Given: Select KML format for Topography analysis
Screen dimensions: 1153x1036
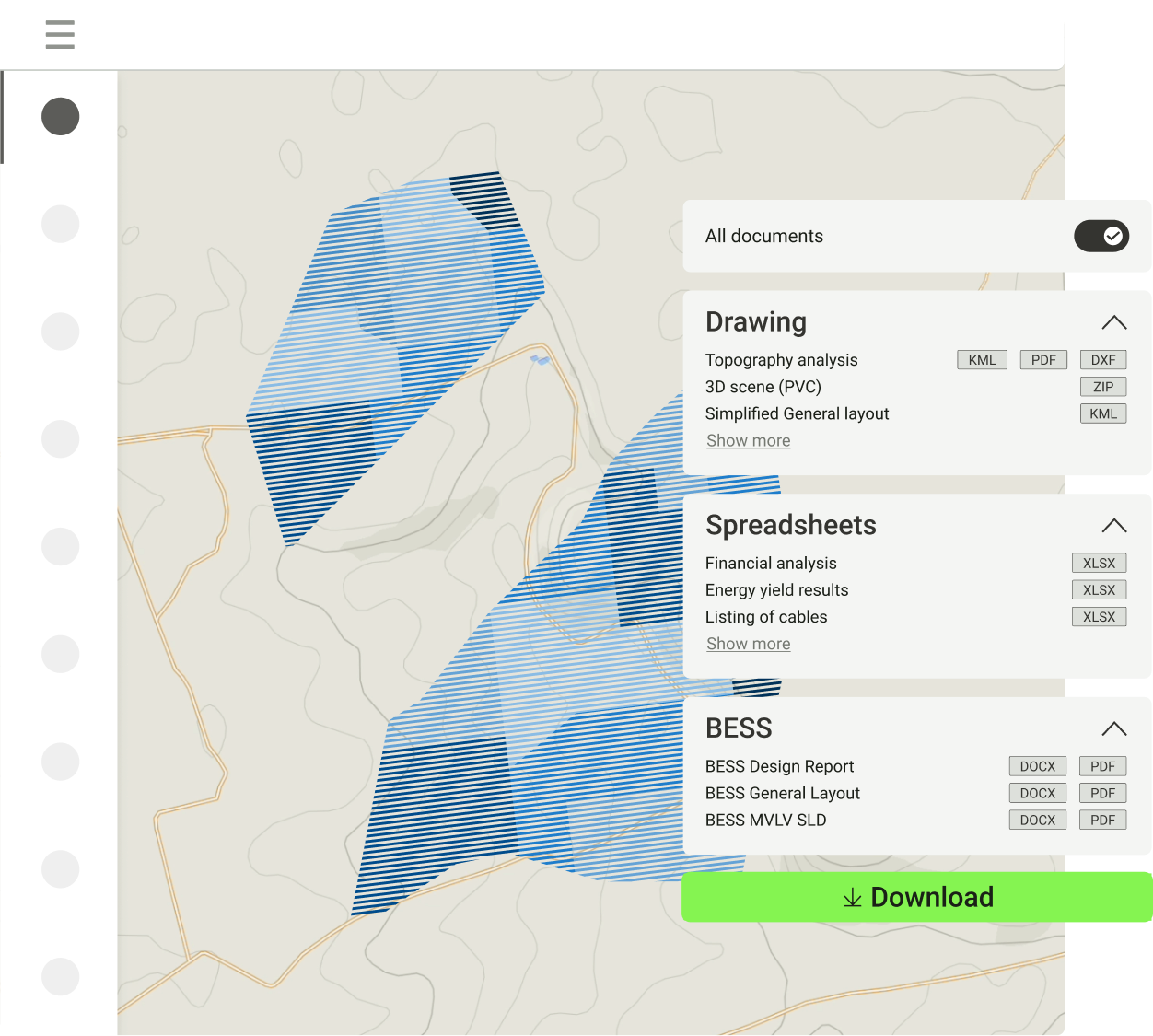Looking at the screenshot, I should click(982, 360).
